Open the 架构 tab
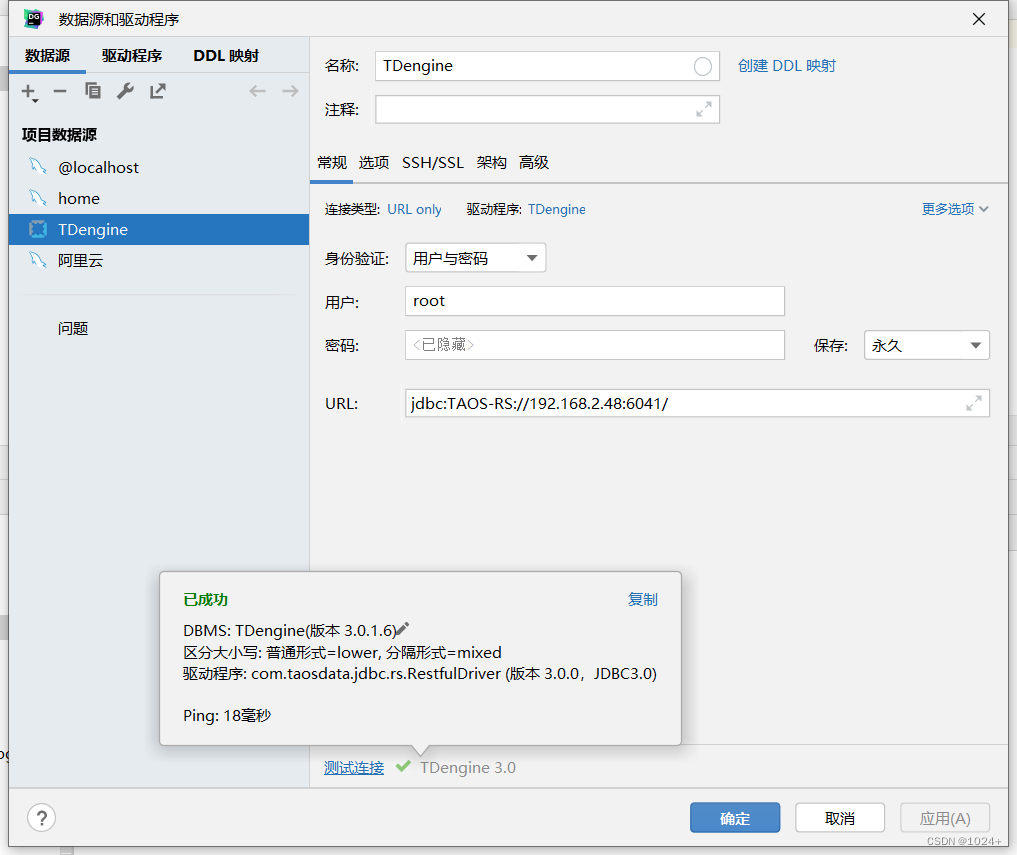Viewport: 1017px width, 855px height. (492, 162)
